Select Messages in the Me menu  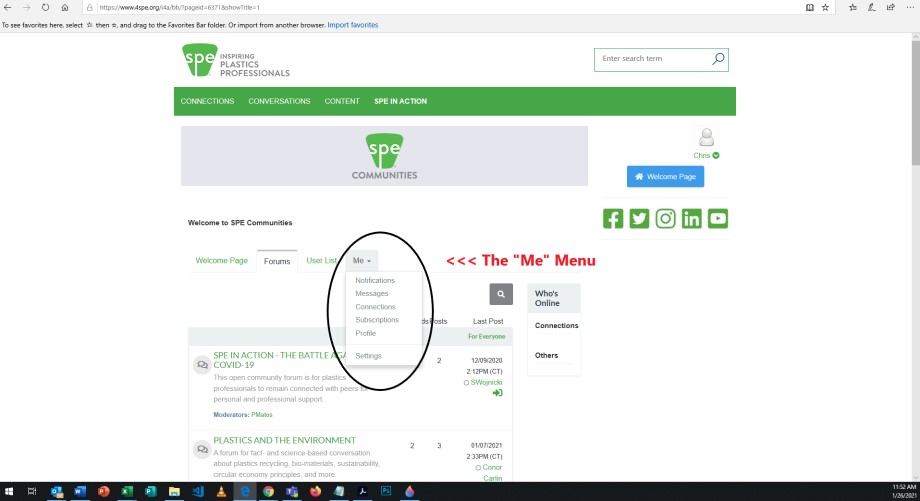tap(371, 293)
